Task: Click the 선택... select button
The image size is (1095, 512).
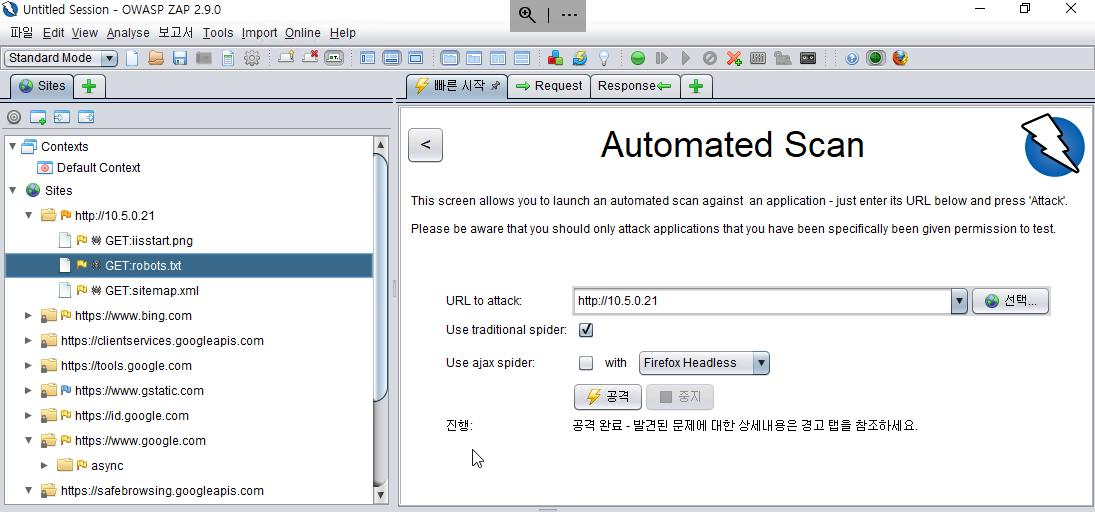Action: click(x=1011, y=302)
